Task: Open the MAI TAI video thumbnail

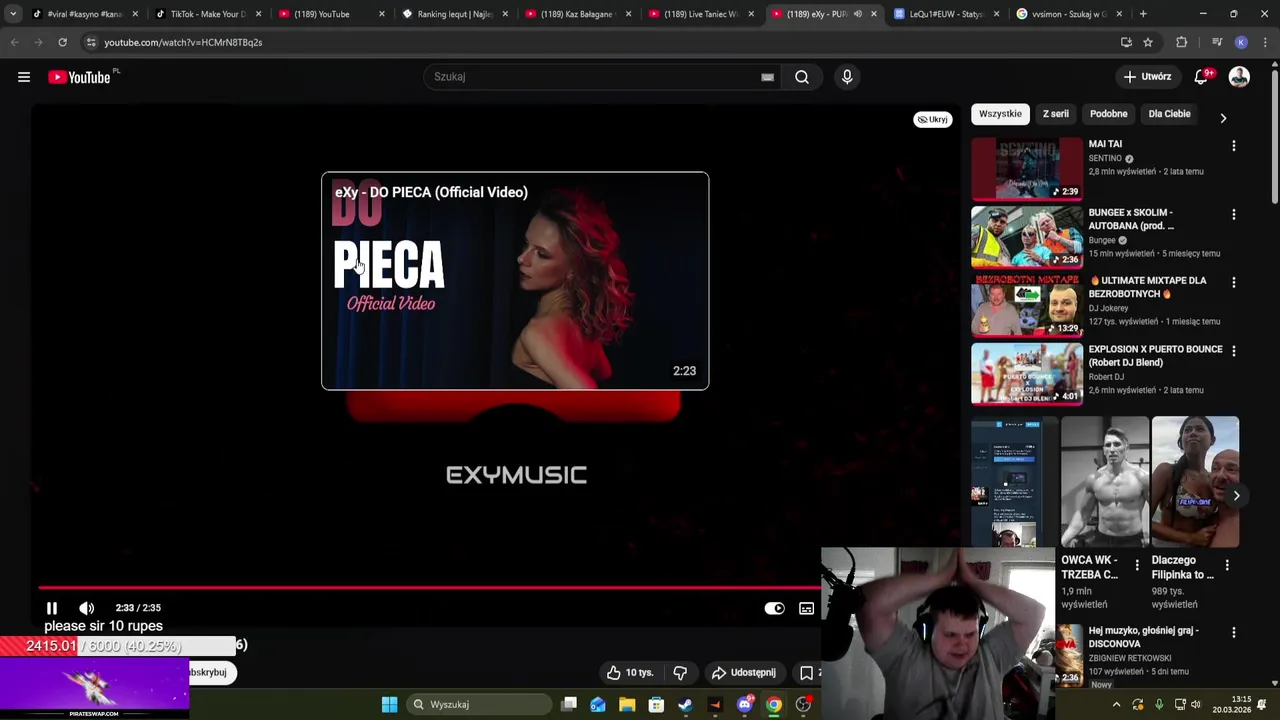Action: point(1027,169)
